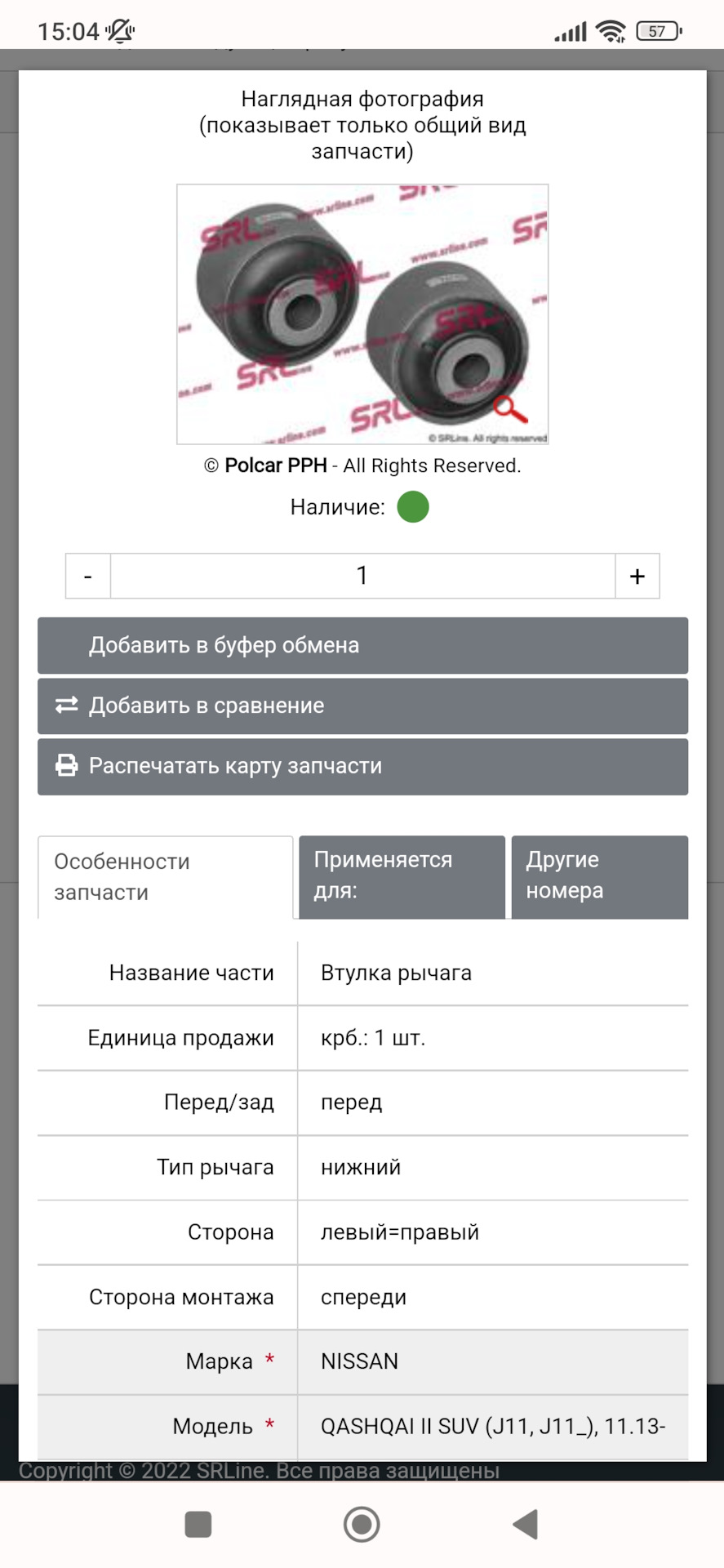
Task: Select the QASHQAI II SUV model value
Action: pos(492,1426)
